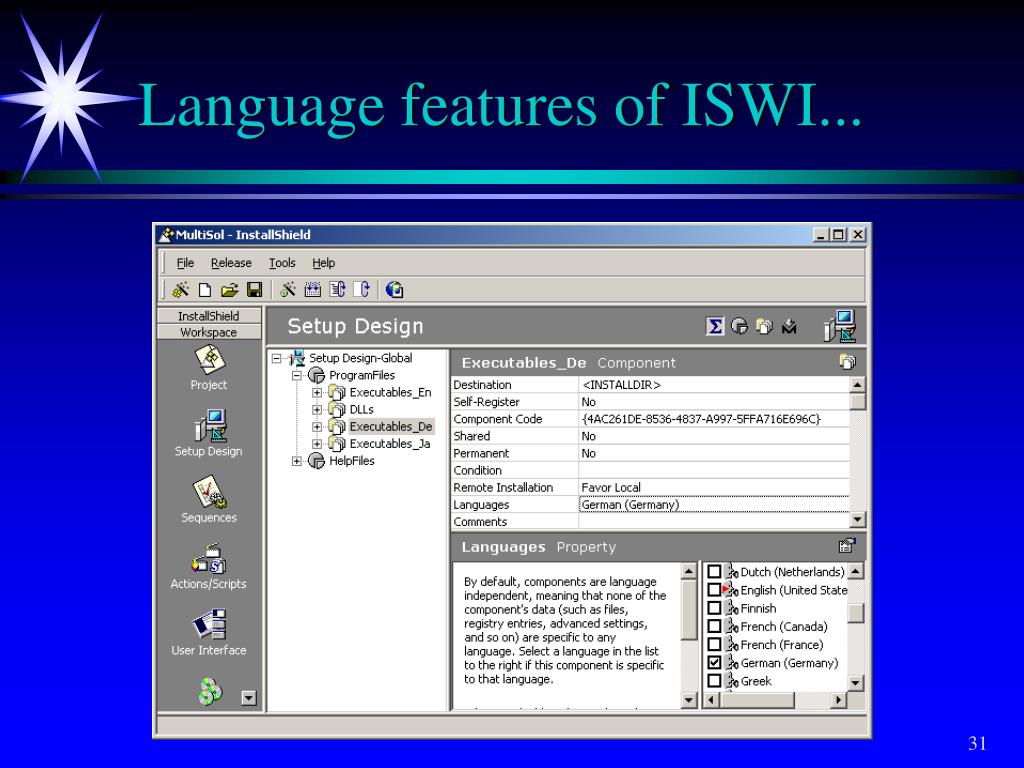This screenshot has height=768, width=1024.
Task: Open a project using the folder icon
Action: 229,290
